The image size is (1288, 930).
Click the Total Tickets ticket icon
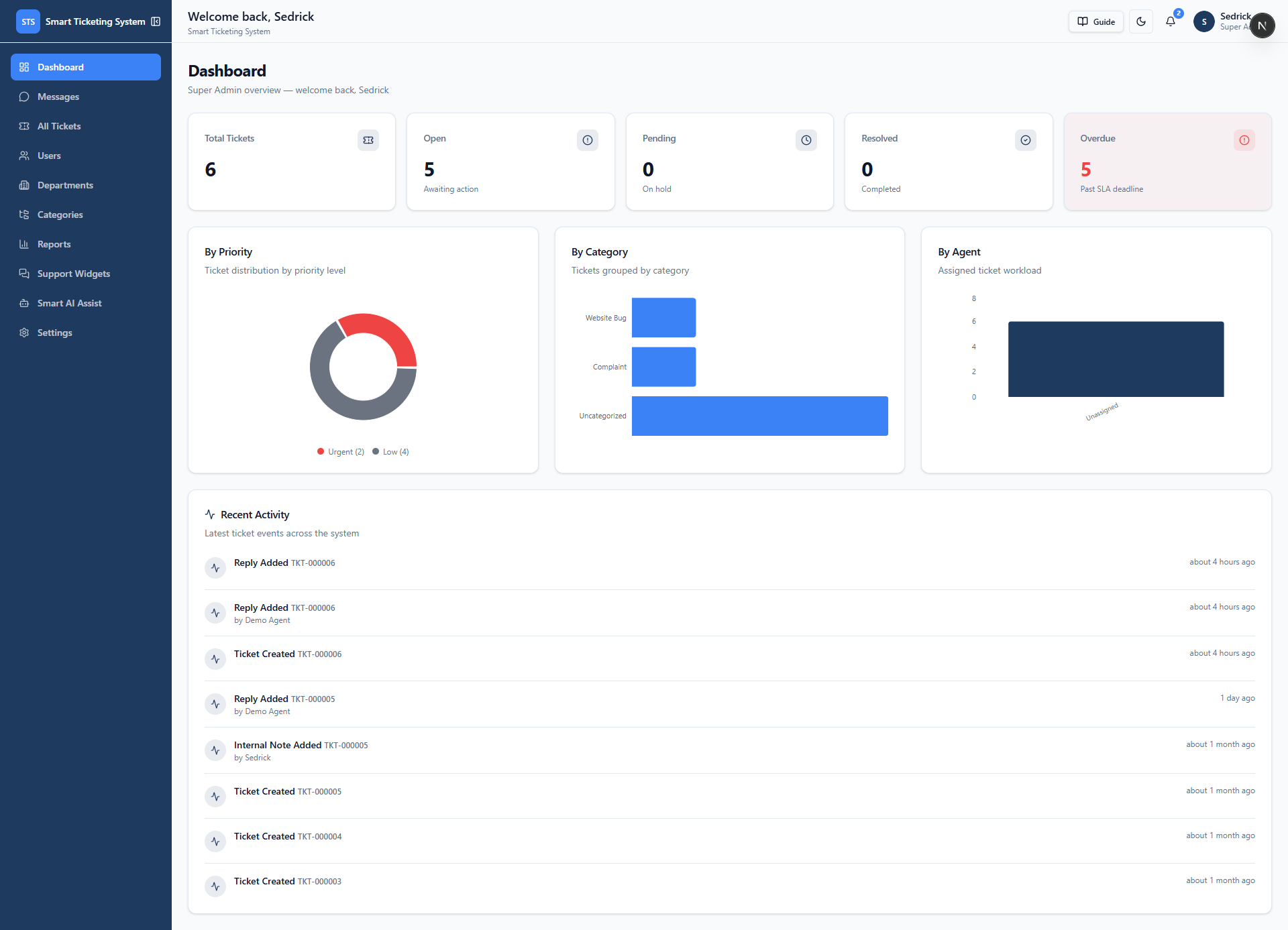(368, 140)
